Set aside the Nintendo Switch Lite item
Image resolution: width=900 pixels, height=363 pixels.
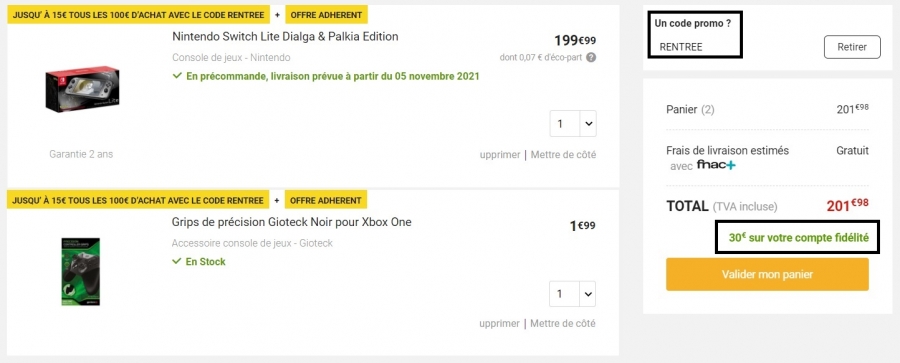coord(563,155)
